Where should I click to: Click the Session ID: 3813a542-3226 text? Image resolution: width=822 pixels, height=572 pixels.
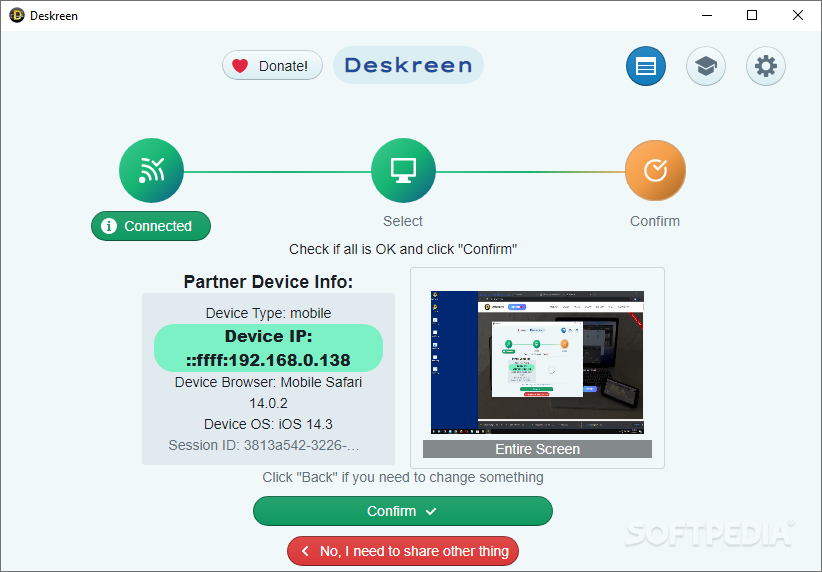coord(264,445)
